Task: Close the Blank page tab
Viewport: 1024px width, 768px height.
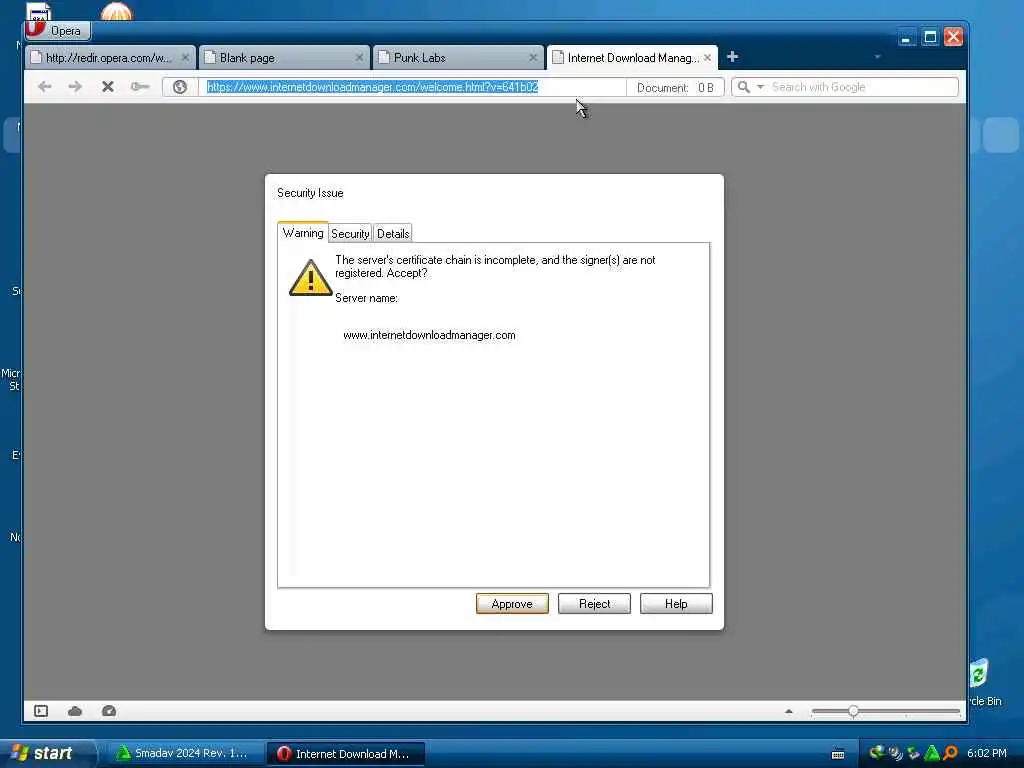Action: (x=359, y=57)
